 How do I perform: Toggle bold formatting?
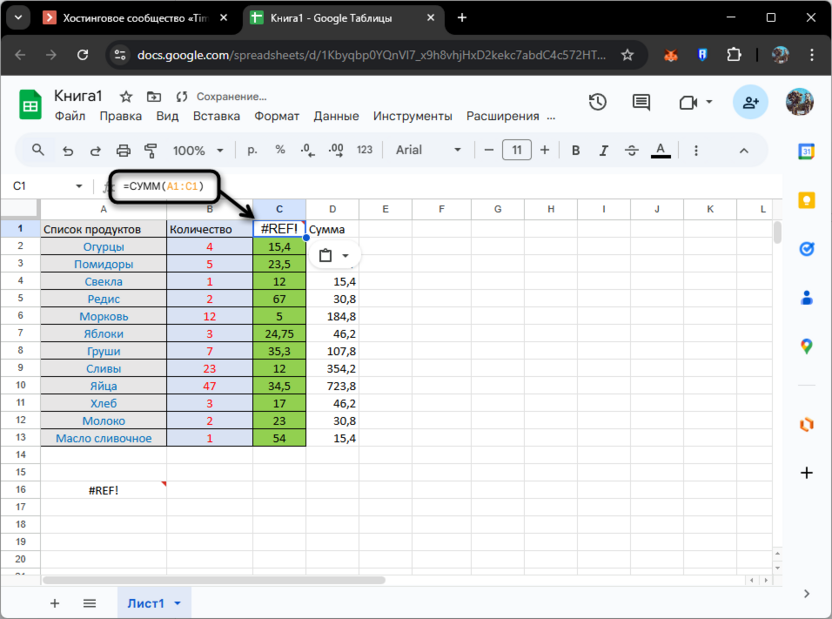pyautogui.click(x=576, y=151)
